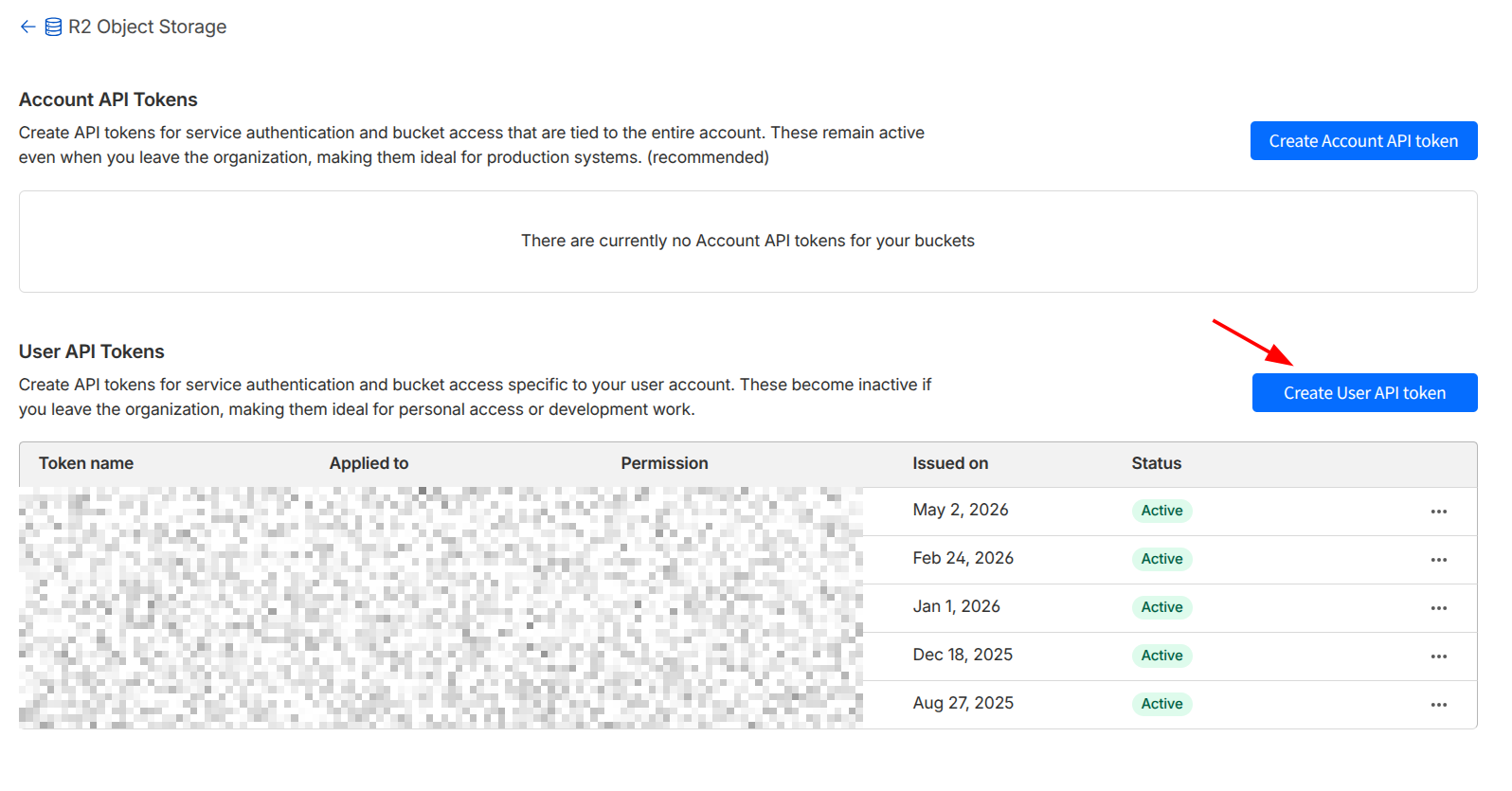Click the Applied to column header
Screen dimensions: 1512x791
point(369,463)
